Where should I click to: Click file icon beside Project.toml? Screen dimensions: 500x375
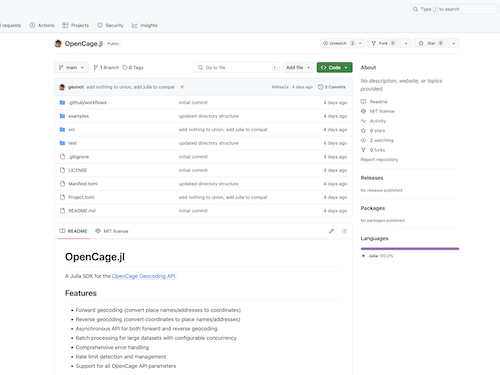[62, 197]
